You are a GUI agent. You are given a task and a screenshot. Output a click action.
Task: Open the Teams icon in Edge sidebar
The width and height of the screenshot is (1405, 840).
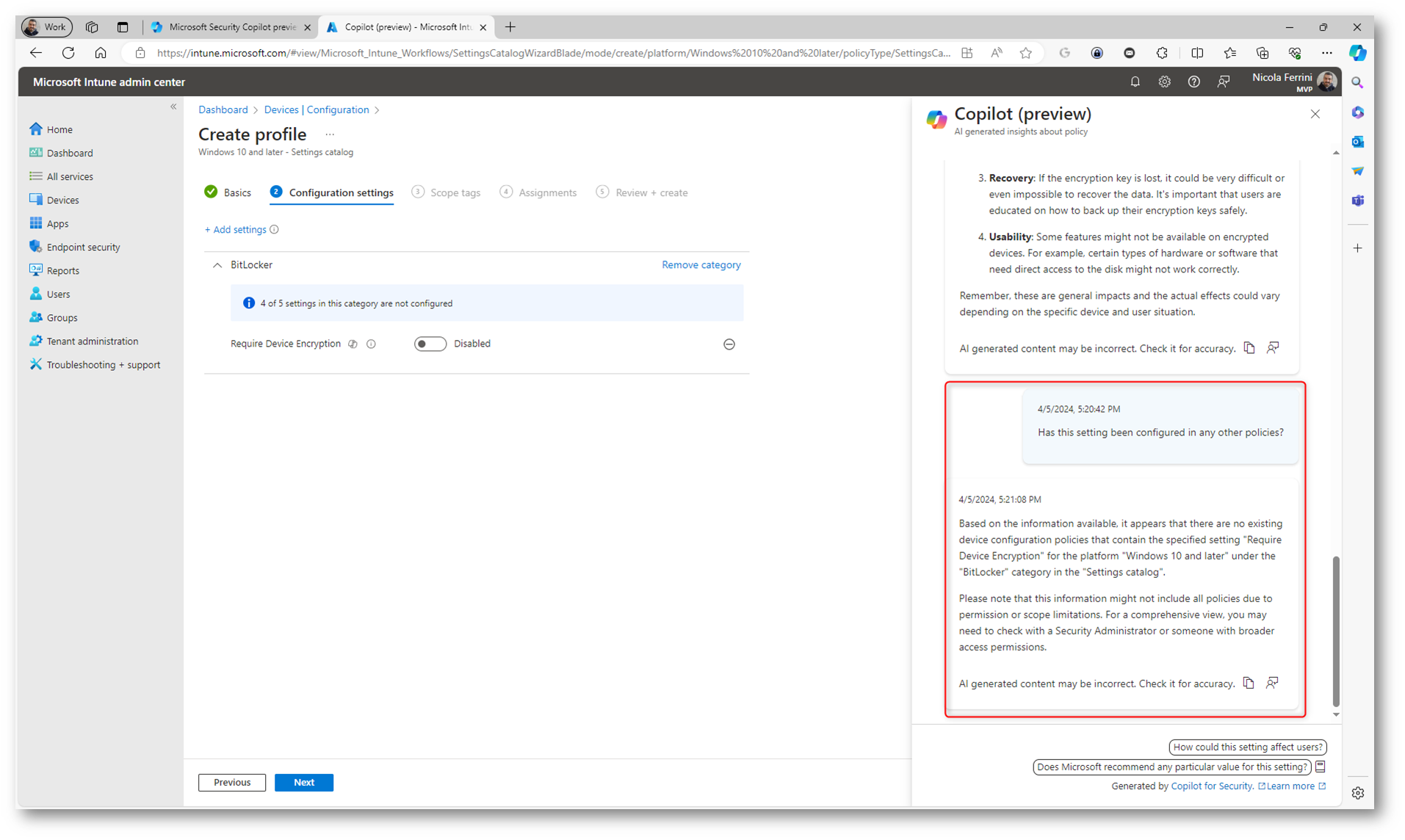1357,200
